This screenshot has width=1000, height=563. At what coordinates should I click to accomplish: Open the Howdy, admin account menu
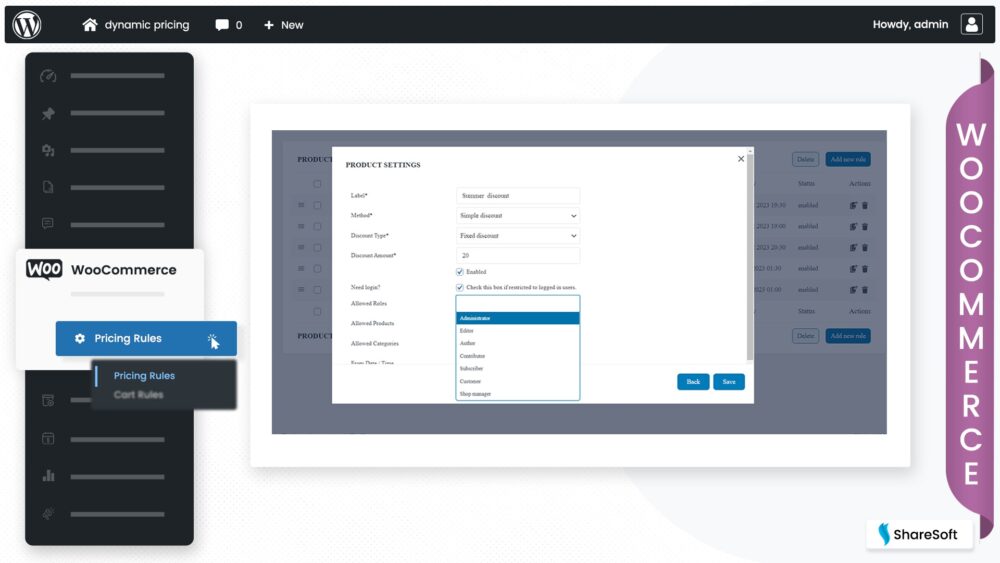click(x=910, y=24)
